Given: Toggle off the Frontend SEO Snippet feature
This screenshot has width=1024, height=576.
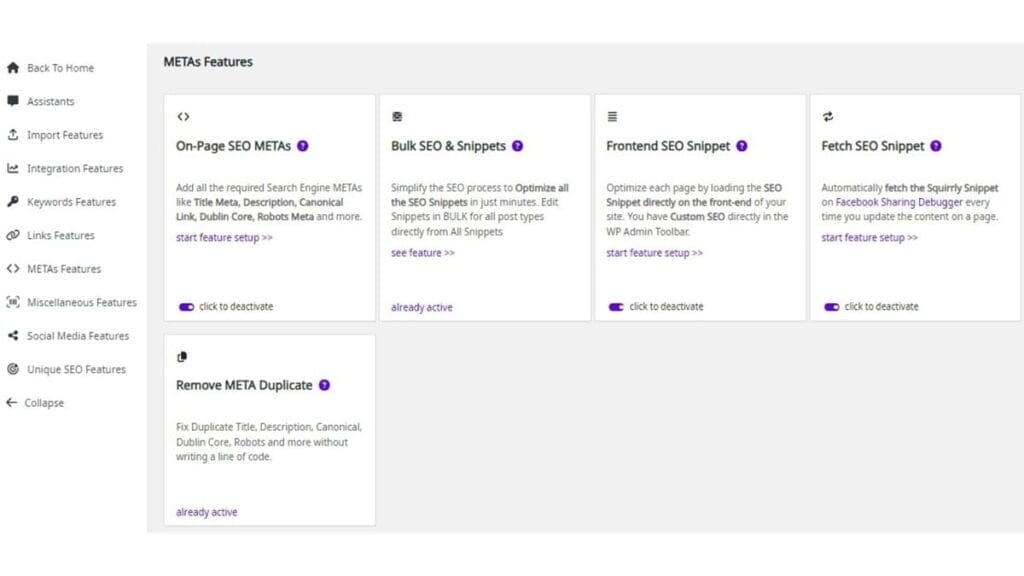Looking at the screenshot, I should pos(617,307).
